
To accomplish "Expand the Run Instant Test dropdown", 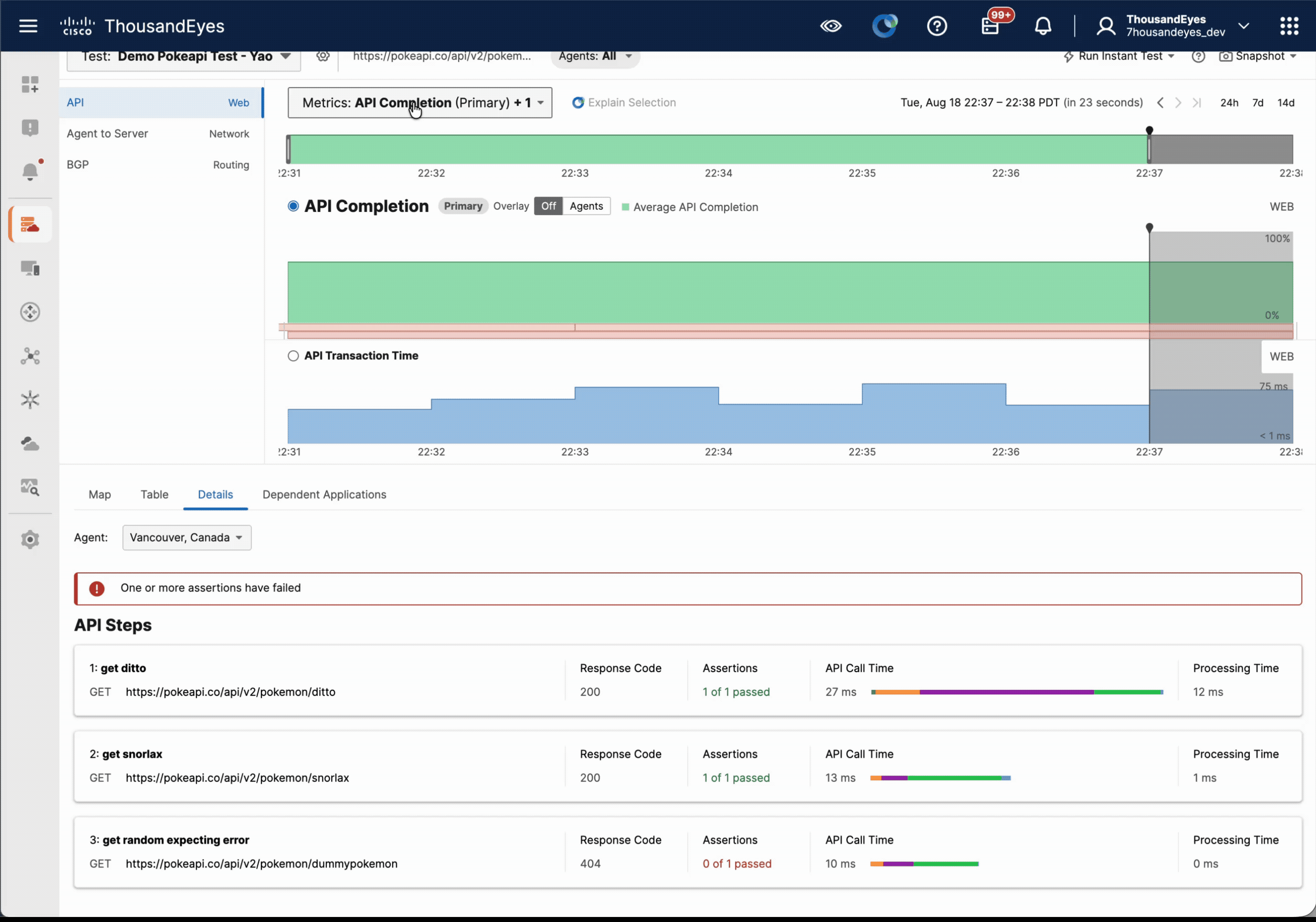I will click(1118, 56).
